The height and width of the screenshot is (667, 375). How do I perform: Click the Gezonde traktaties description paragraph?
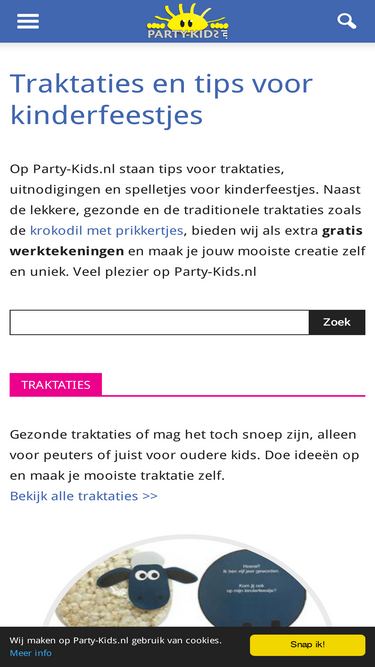click(x=184, y=455)
